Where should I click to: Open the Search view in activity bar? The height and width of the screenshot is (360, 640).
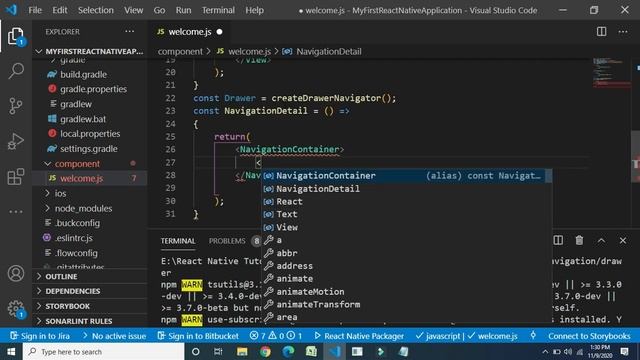click(16, 71)
